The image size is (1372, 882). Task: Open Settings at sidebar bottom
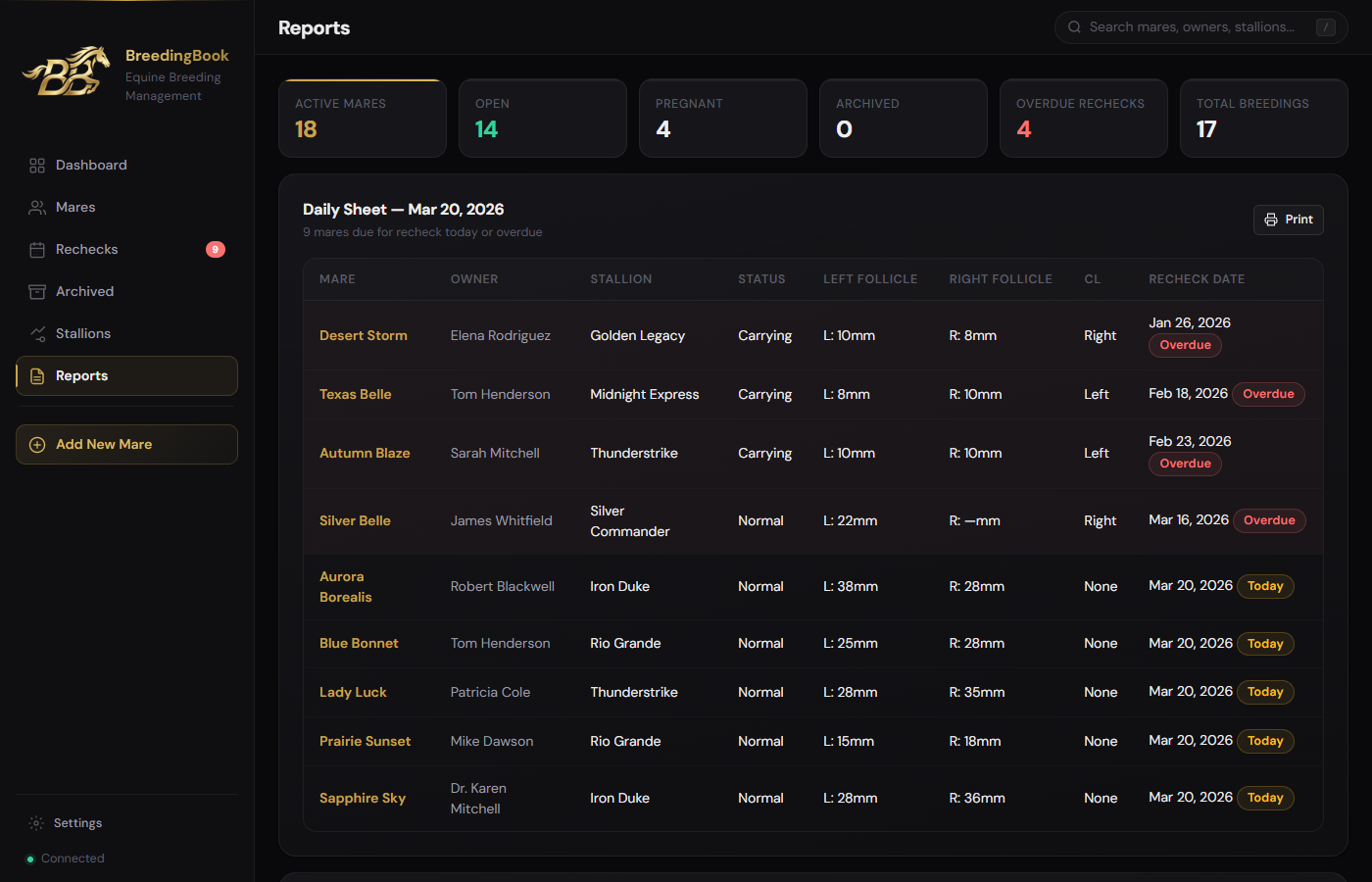tap(126, 823)
